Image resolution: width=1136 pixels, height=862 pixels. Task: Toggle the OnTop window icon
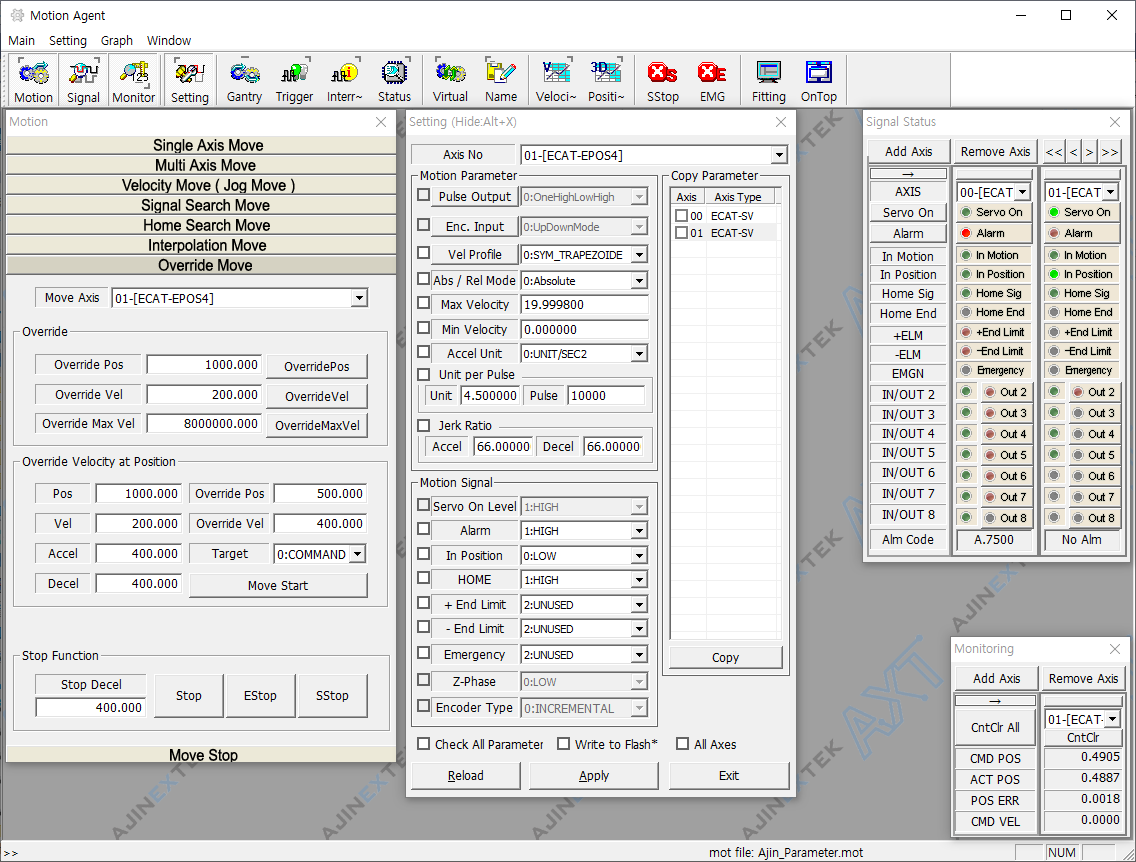point(818,81)
